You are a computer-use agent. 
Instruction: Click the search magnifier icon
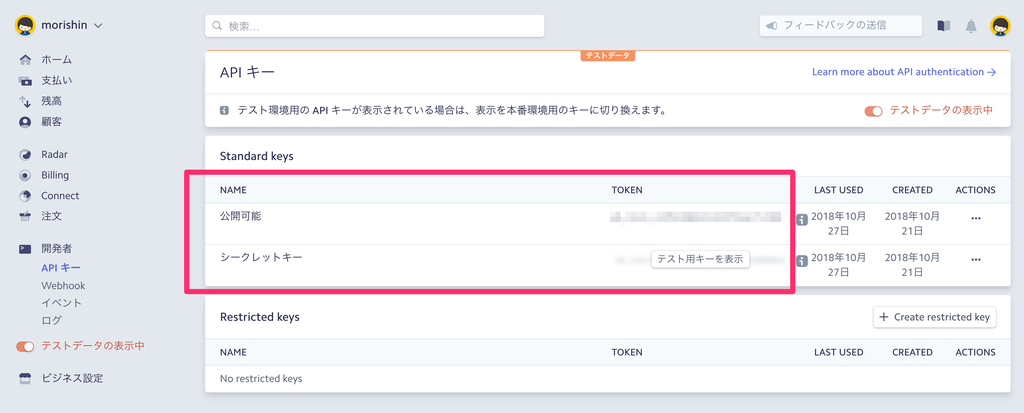pyautogui.click(x=217, y=26)
